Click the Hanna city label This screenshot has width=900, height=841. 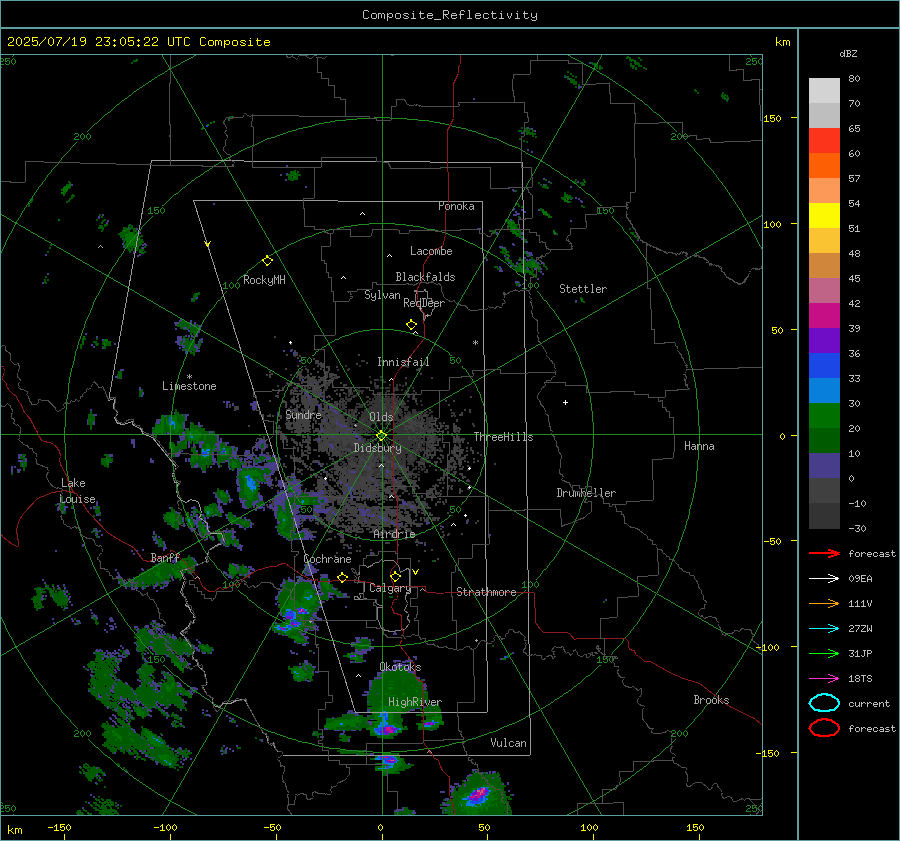click(x=699, y=446)
